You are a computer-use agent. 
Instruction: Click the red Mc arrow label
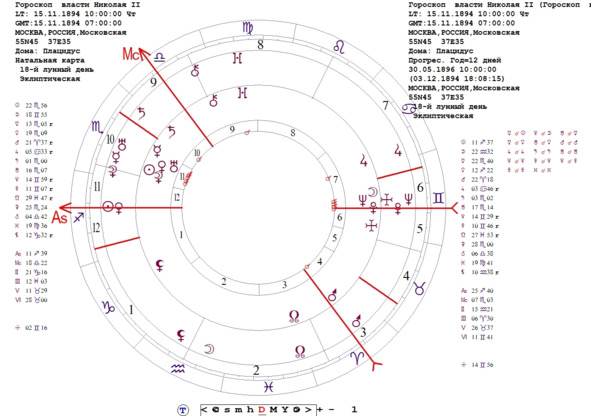132,54
